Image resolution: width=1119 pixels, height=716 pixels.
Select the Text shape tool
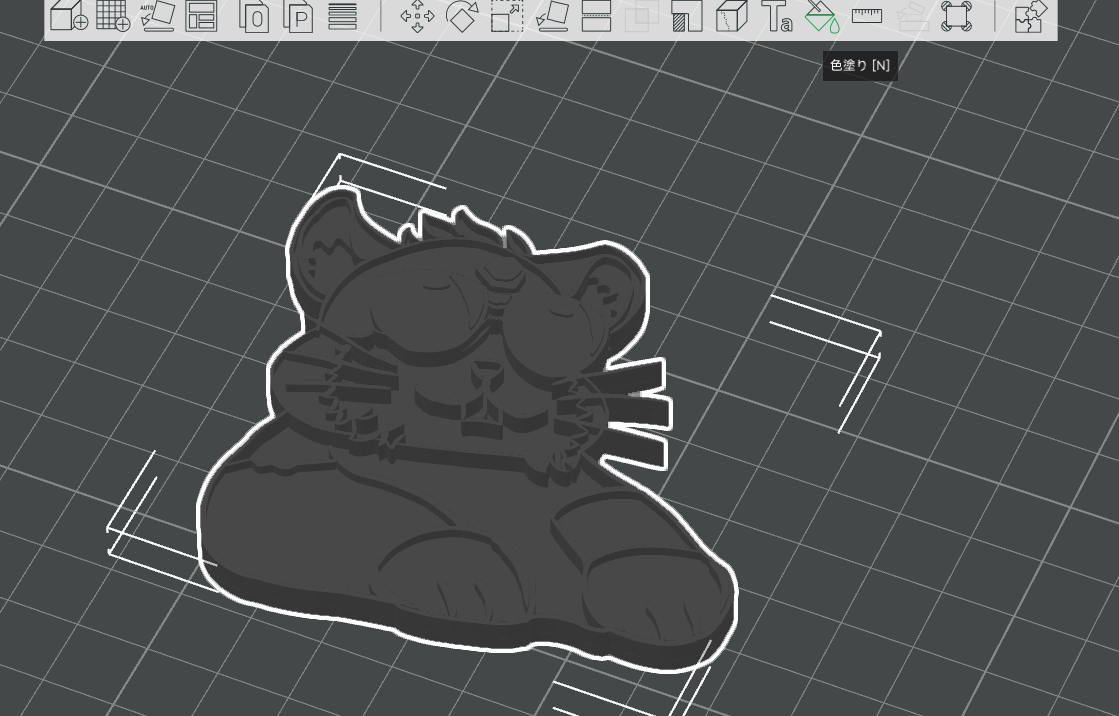(776, 16)
